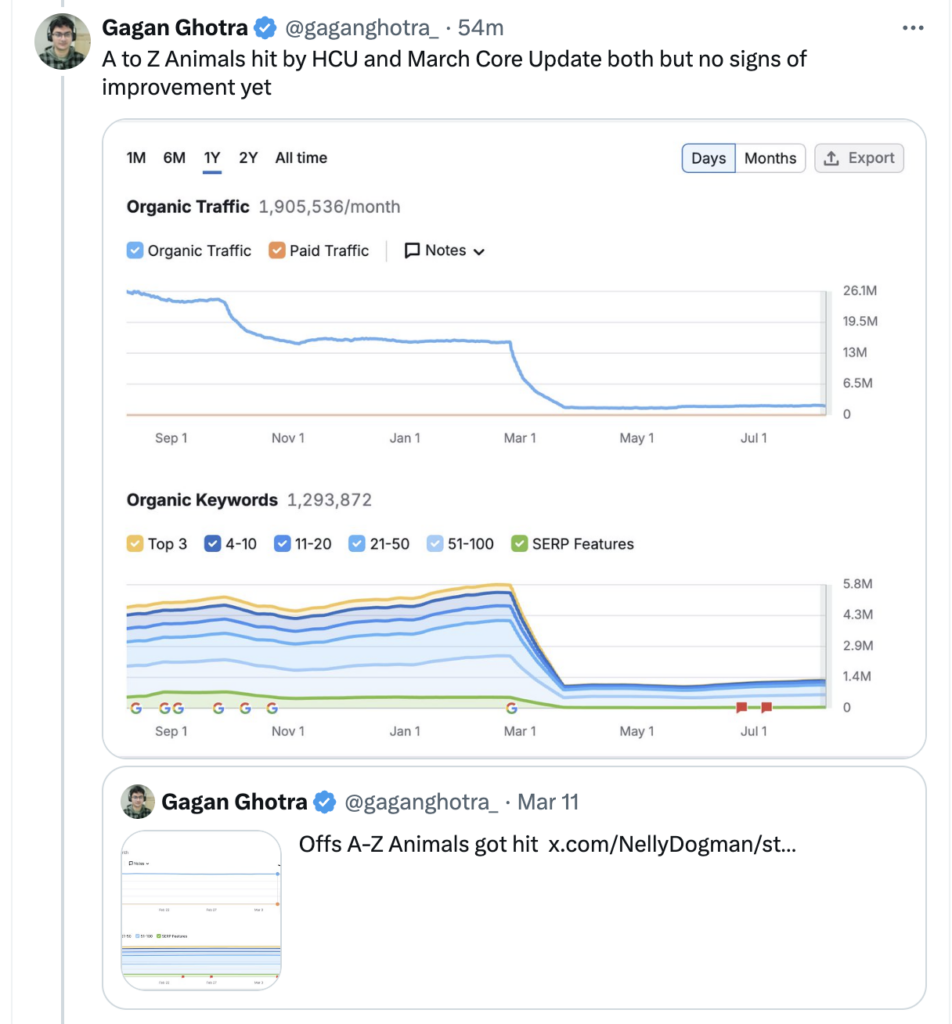Click the first red flag marker near Jul 1

coord(741,707)
